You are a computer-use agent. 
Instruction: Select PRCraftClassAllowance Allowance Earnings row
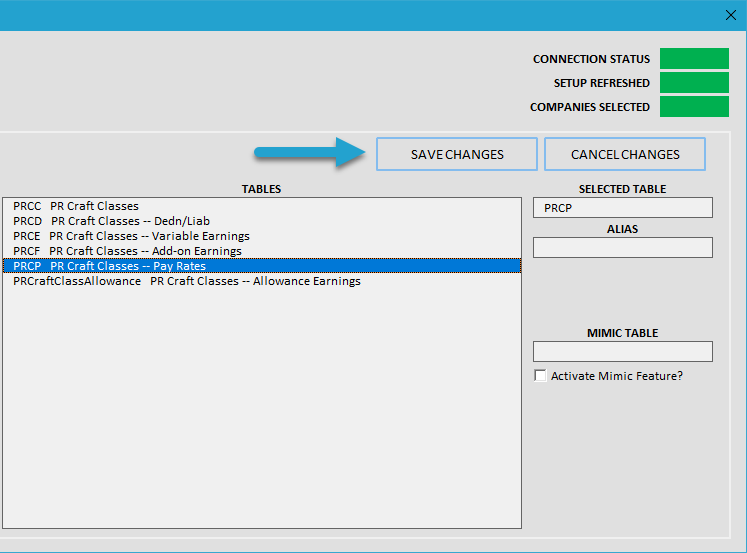pos(262,281)
